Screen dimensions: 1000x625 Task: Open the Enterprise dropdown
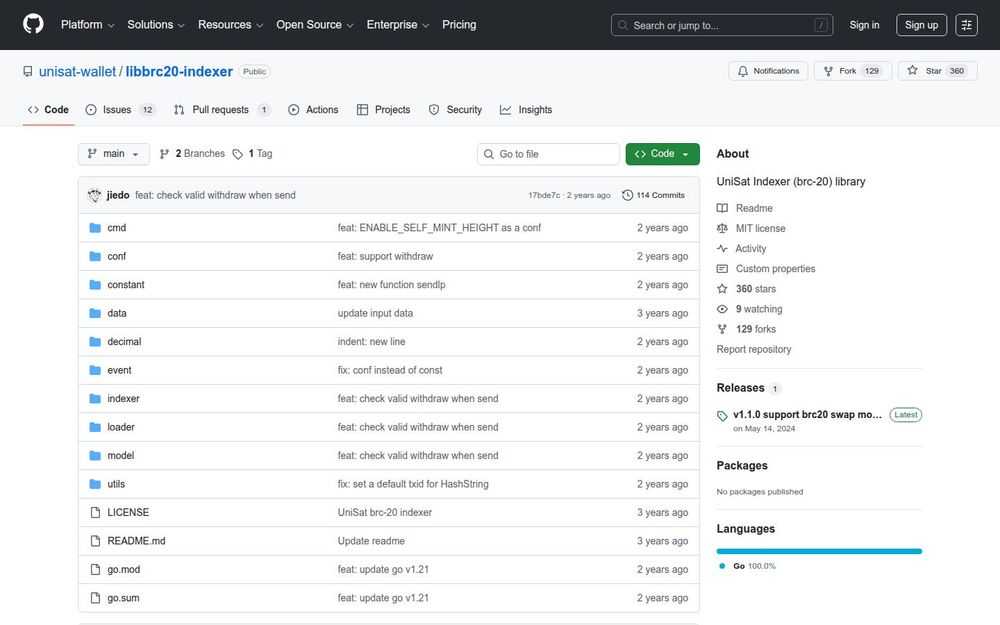pyautogui.click(x=397, y=25)
